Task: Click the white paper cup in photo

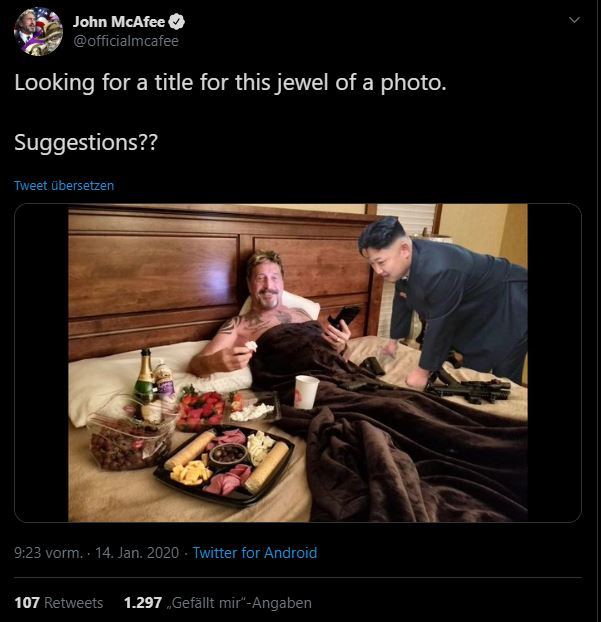Action: point(306,392)
